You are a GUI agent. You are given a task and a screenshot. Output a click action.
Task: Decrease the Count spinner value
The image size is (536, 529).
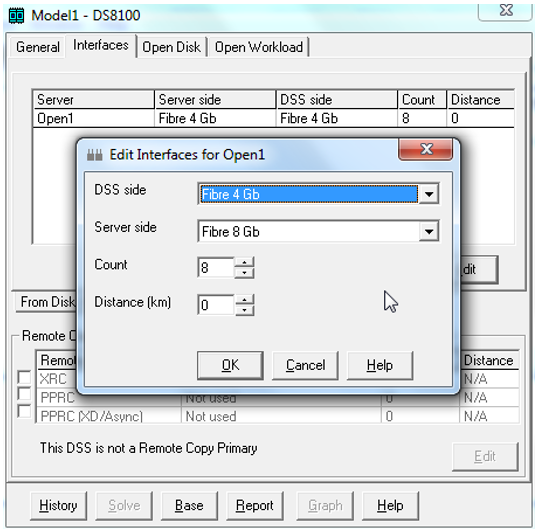click(x=244, y=273)
